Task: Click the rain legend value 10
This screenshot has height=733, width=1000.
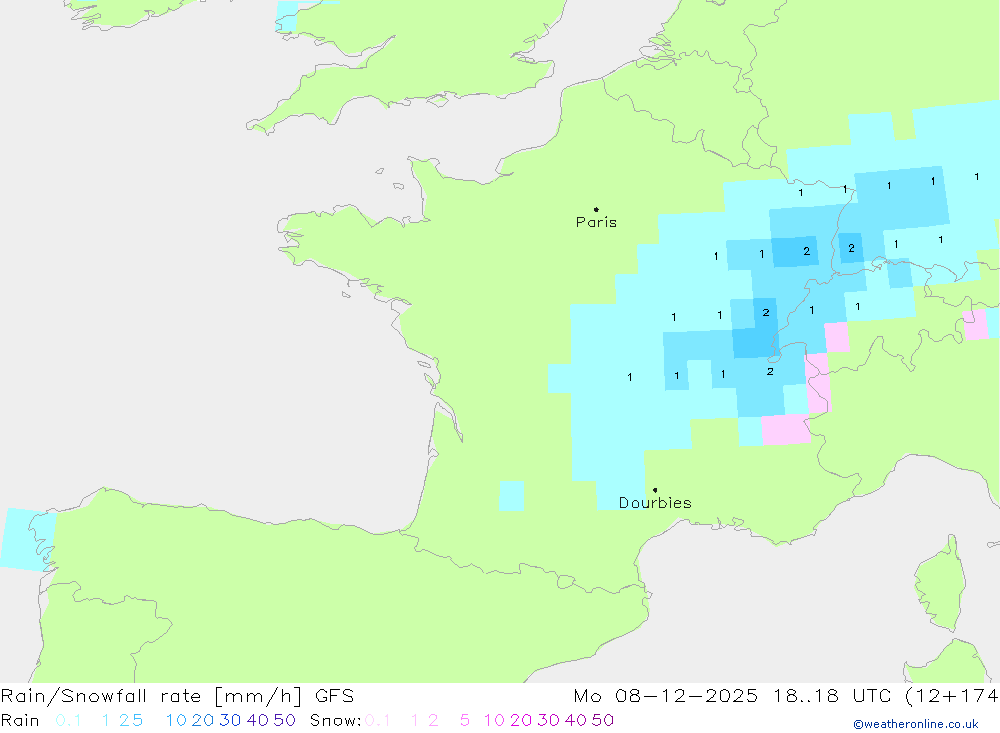Action: pyautogui.click(x=176, y=720)
